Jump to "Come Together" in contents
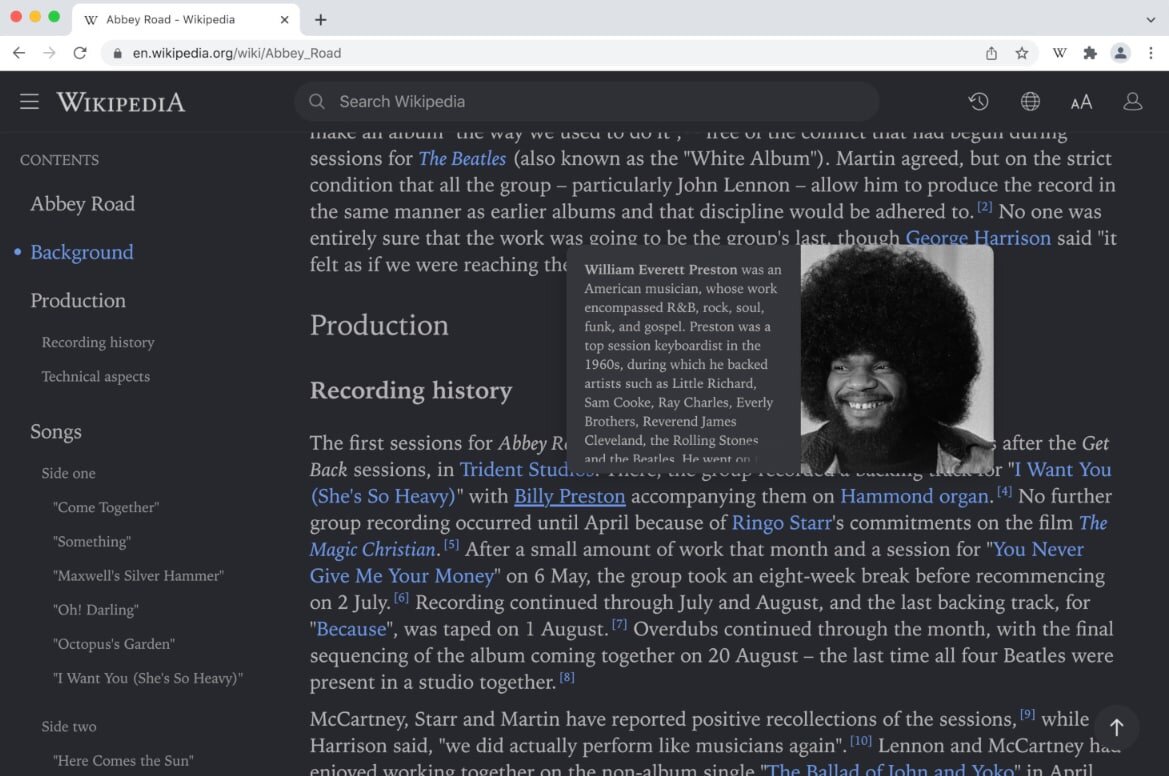1169x776 pixels. (x=106, y=508)
